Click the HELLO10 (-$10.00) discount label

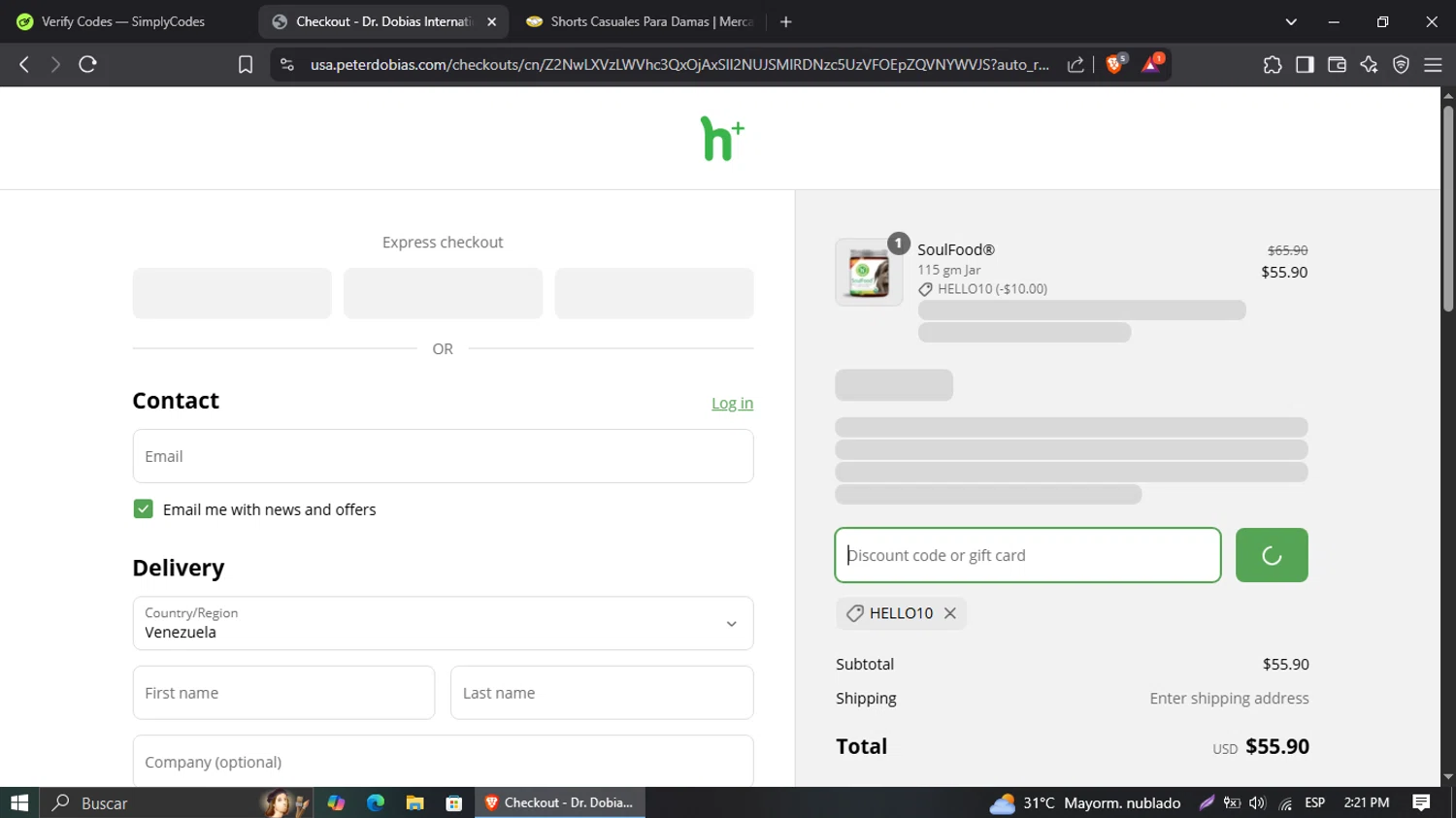click(982, 289)
